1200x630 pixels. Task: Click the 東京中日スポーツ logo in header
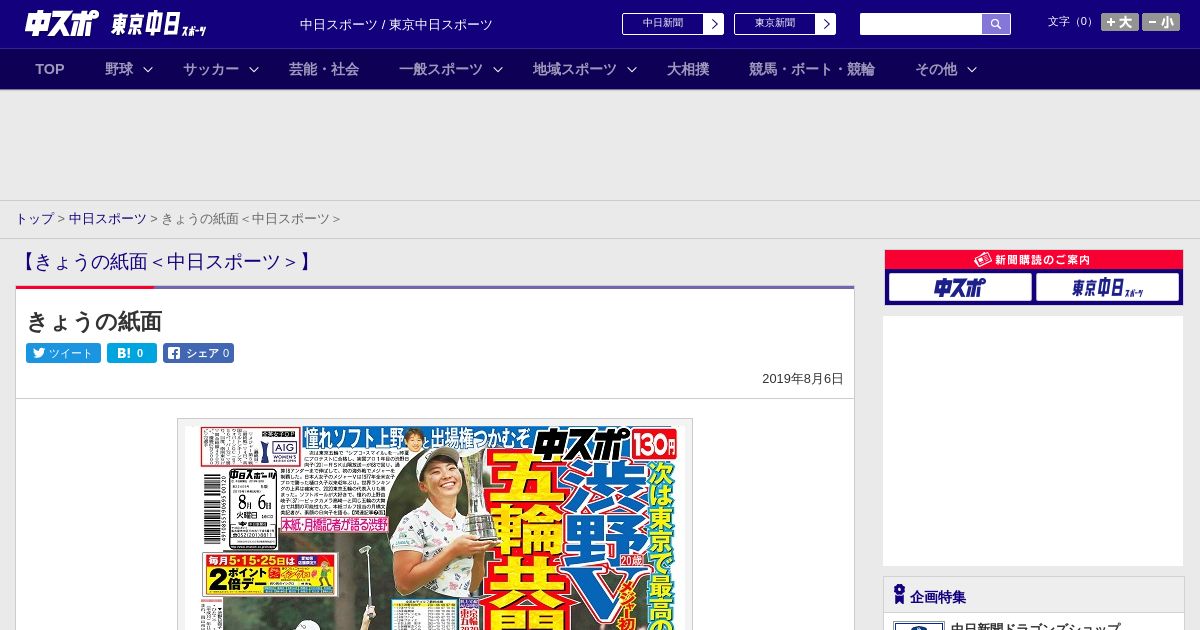click(x=159, y=24)
